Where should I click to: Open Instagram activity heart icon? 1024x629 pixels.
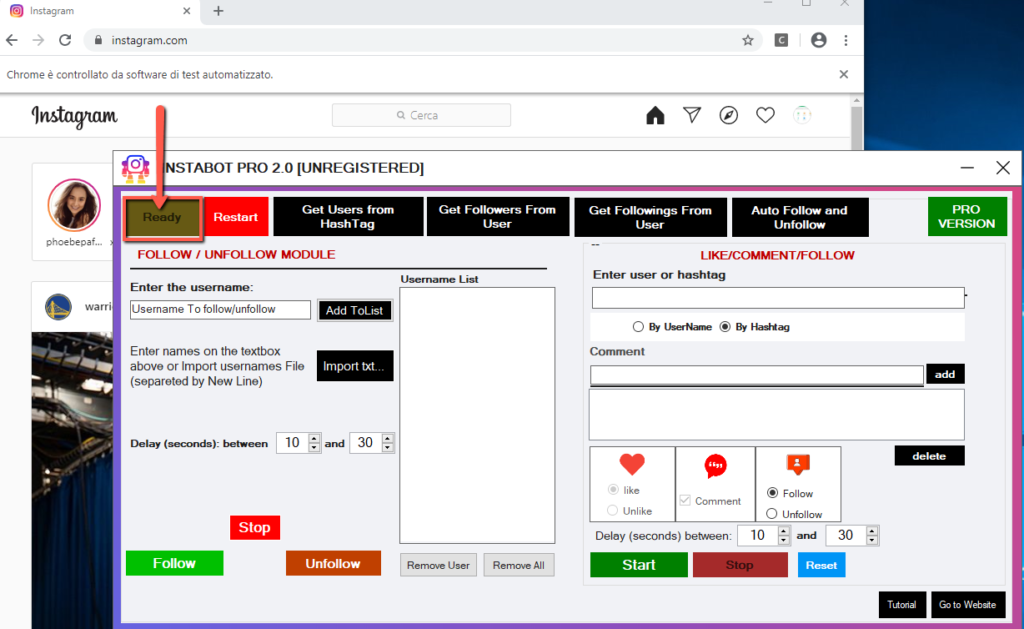[765, 116]
